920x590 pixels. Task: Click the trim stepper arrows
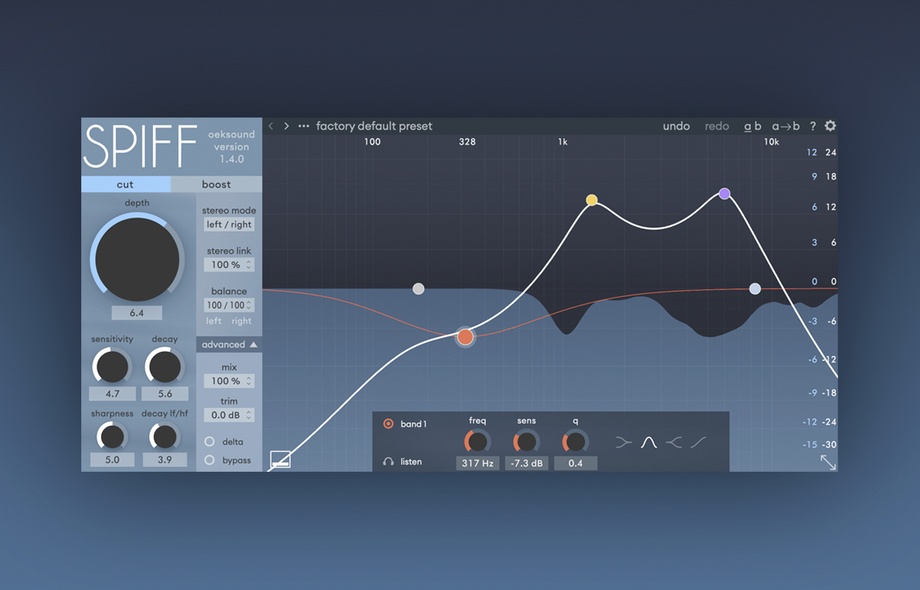pyautogui.click(x=249, y=415)
